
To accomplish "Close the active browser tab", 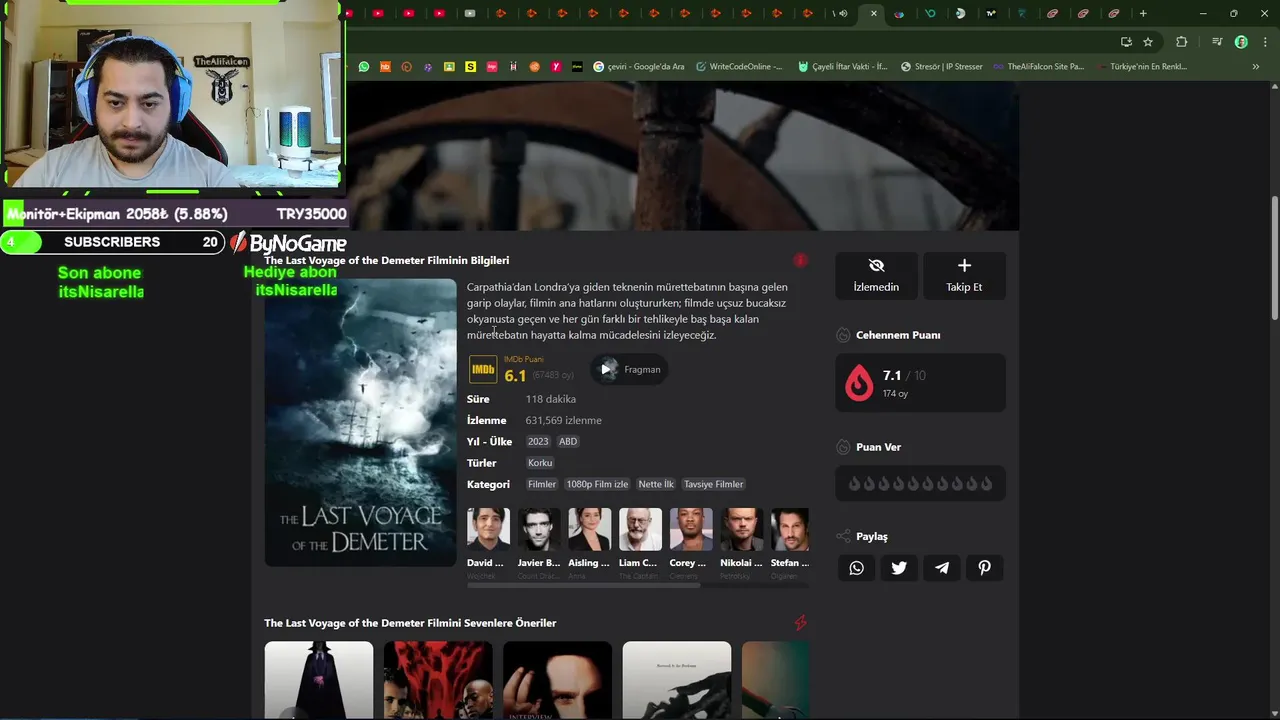I will [x=874, y=13].
